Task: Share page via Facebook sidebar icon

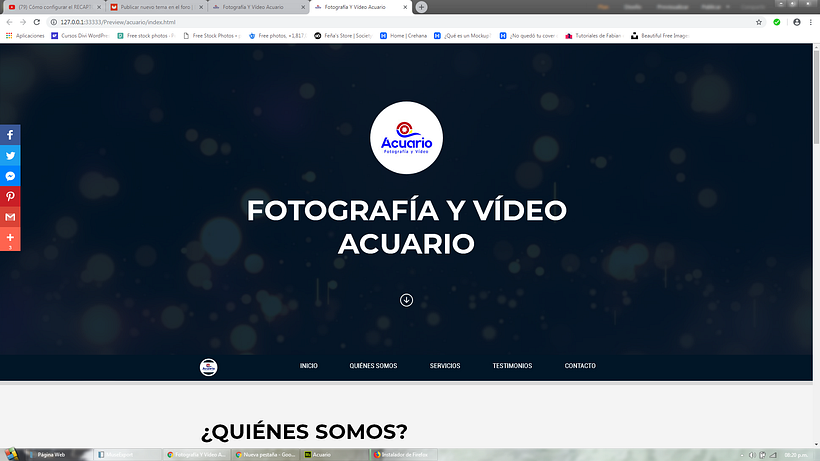Action: pyautogui.click(x=10, y=135)
